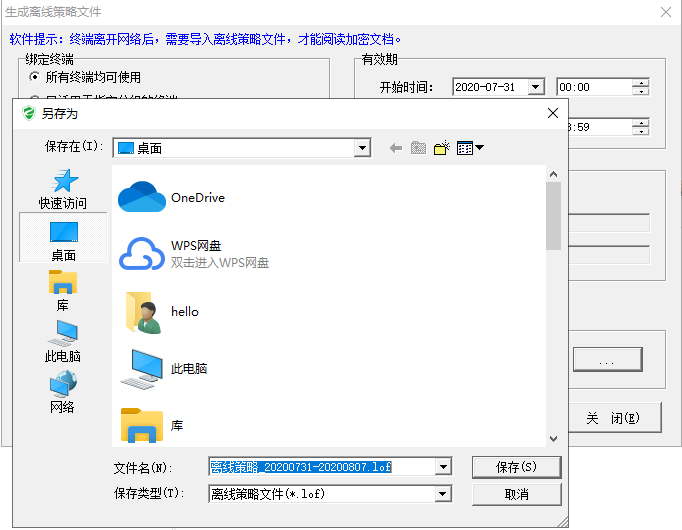Click the end time :59 spinner
The width and height of the screenshot is (682, 530).
[x=641, y=127]
